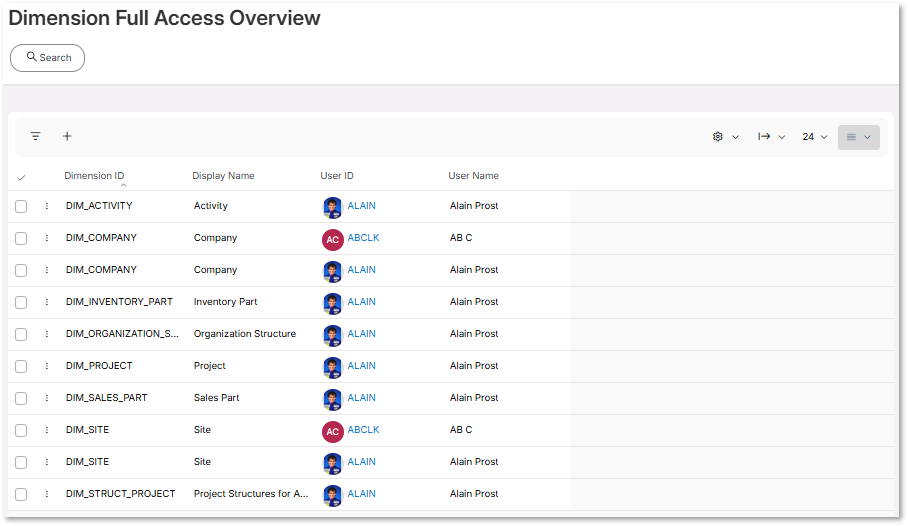The height and width of the screenshot is (526, 908).
Task: Check the DIM_COMPANY ALAIN row checkbox
Action: pos(21,270)
